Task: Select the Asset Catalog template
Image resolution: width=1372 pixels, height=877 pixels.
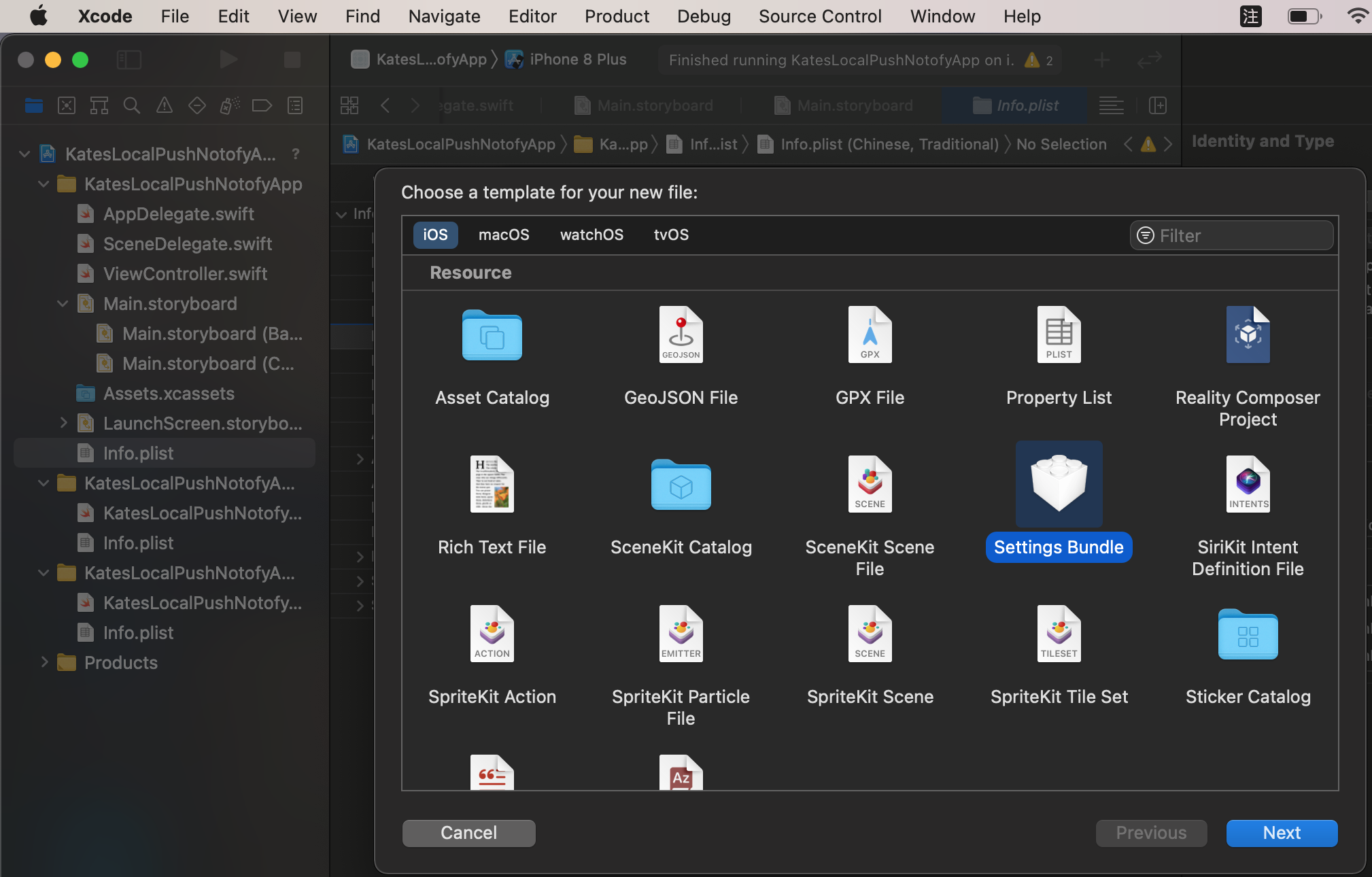Action: (x=492, y=334)
